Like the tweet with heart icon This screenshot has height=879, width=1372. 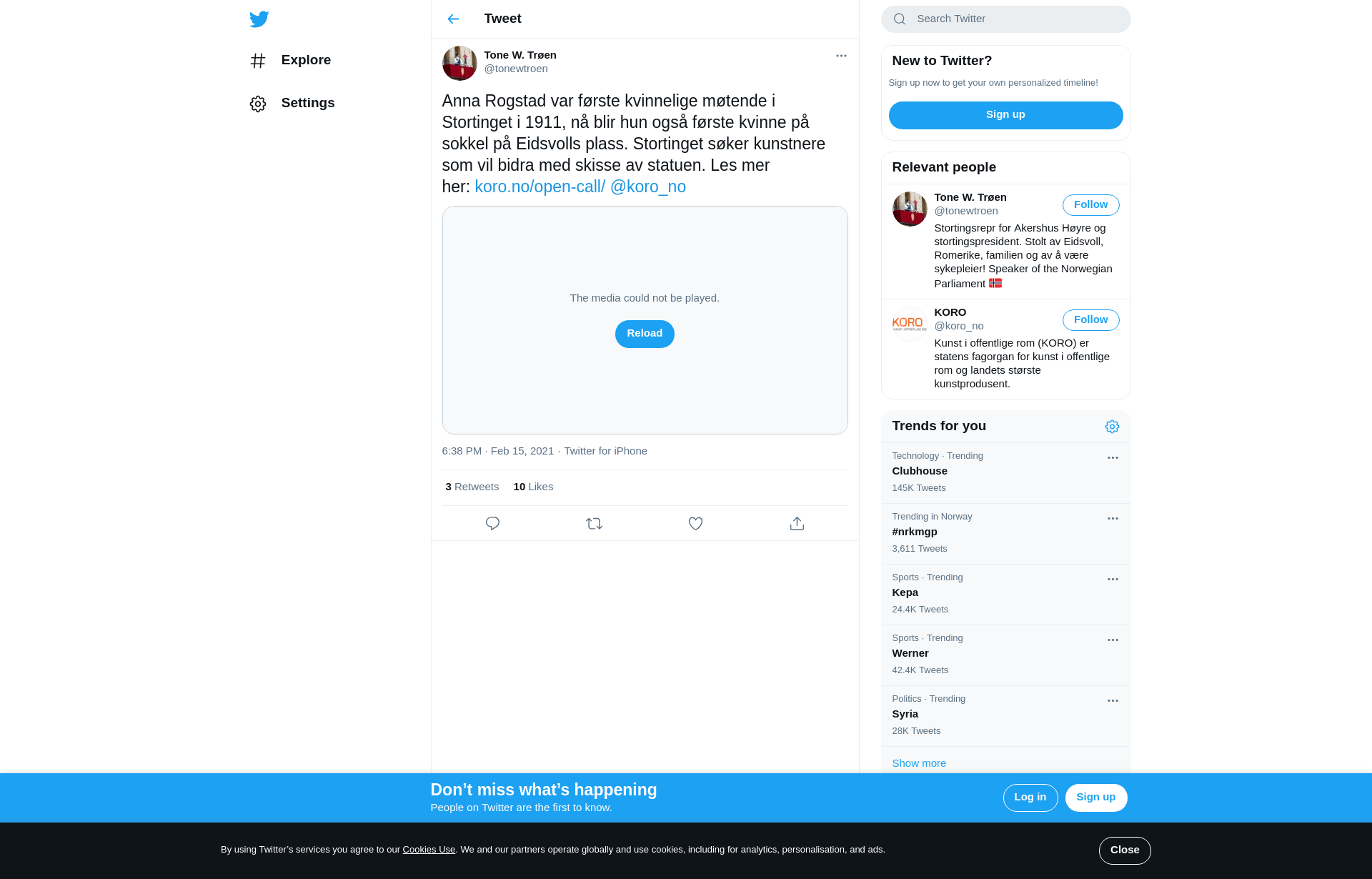[695, 524]
